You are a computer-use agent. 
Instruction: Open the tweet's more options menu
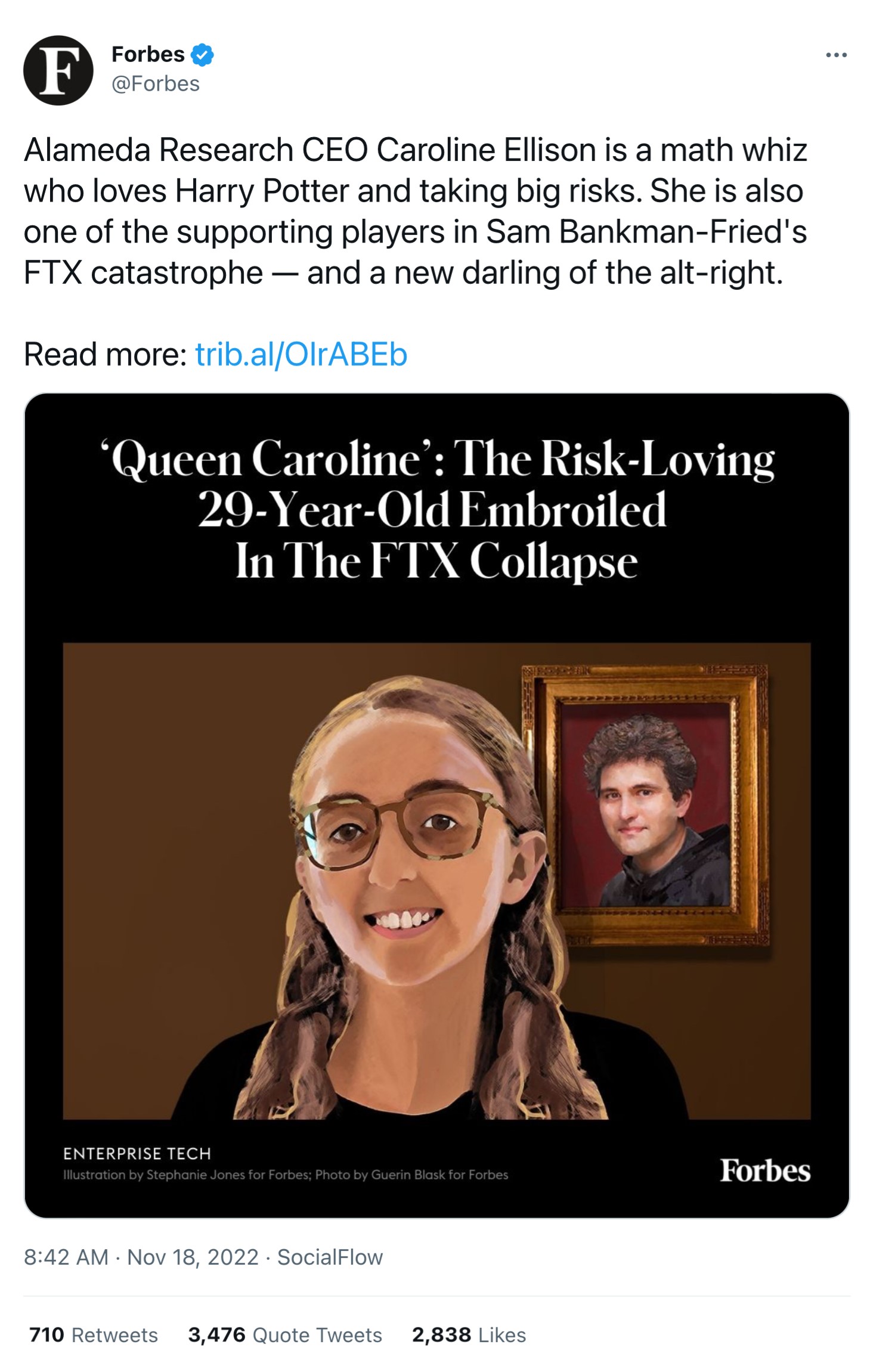(836, 55)
